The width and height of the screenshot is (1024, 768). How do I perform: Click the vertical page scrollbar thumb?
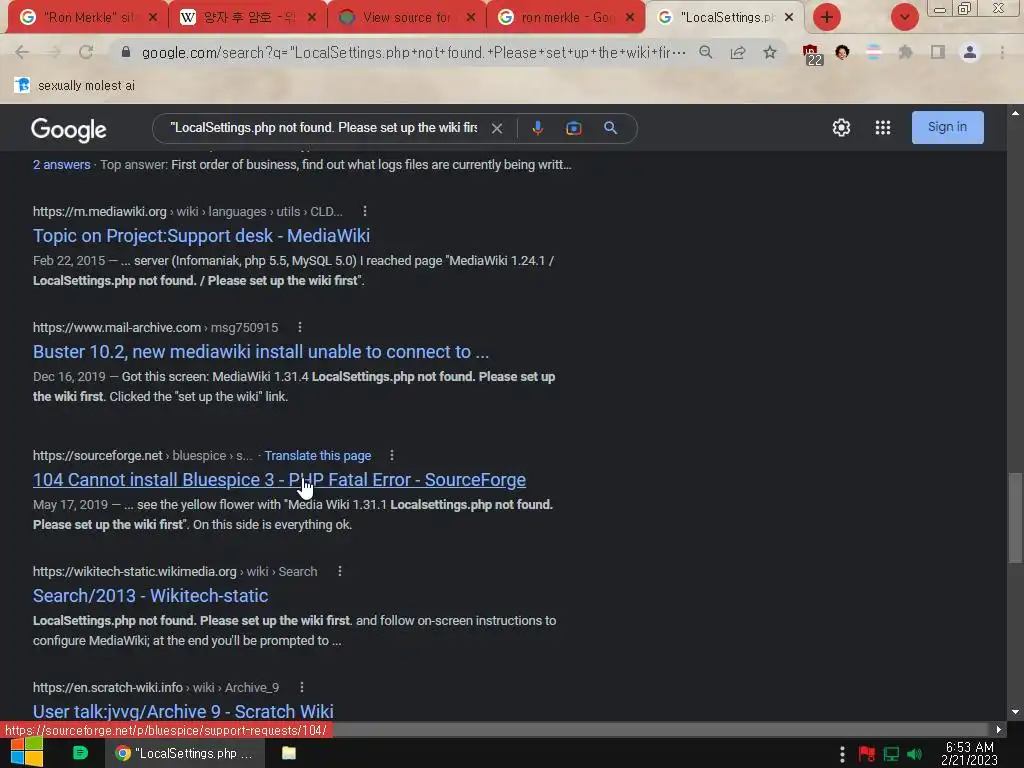(1015, 518)
